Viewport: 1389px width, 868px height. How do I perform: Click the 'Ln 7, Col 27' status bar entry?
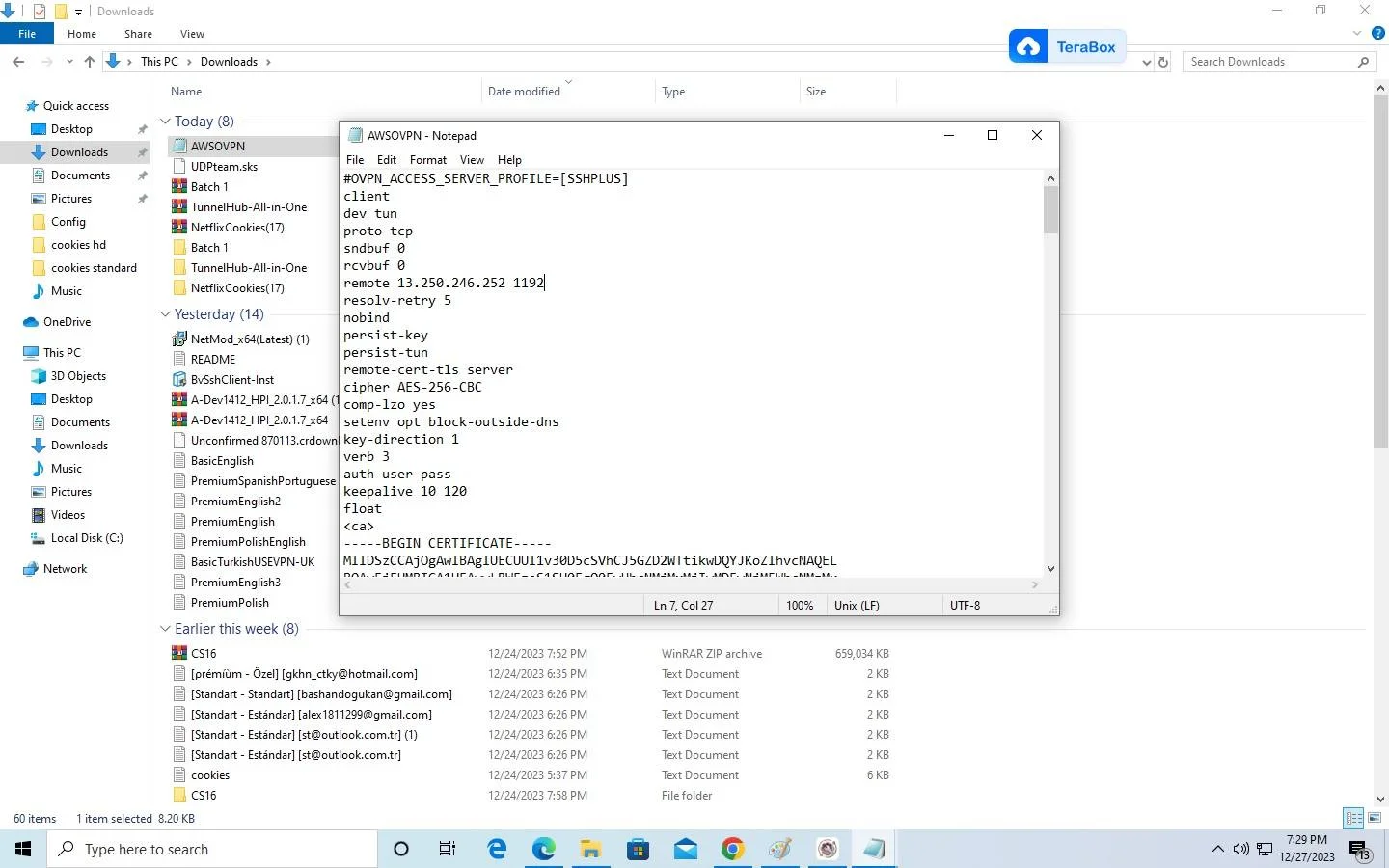(x=683, y=606)
